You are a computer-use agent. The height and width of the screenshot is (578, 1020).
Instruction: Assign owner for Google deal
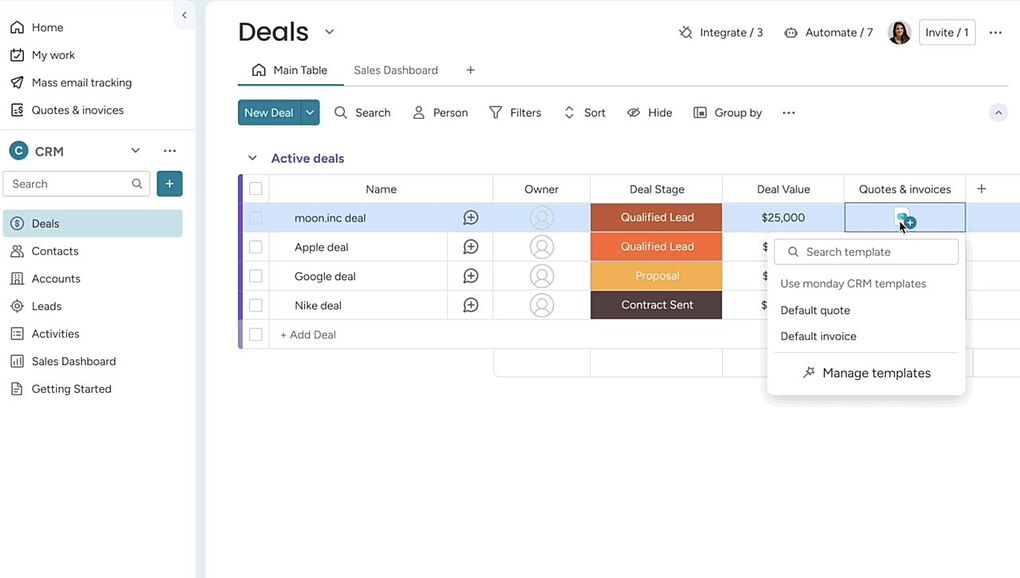coord(541,276)
